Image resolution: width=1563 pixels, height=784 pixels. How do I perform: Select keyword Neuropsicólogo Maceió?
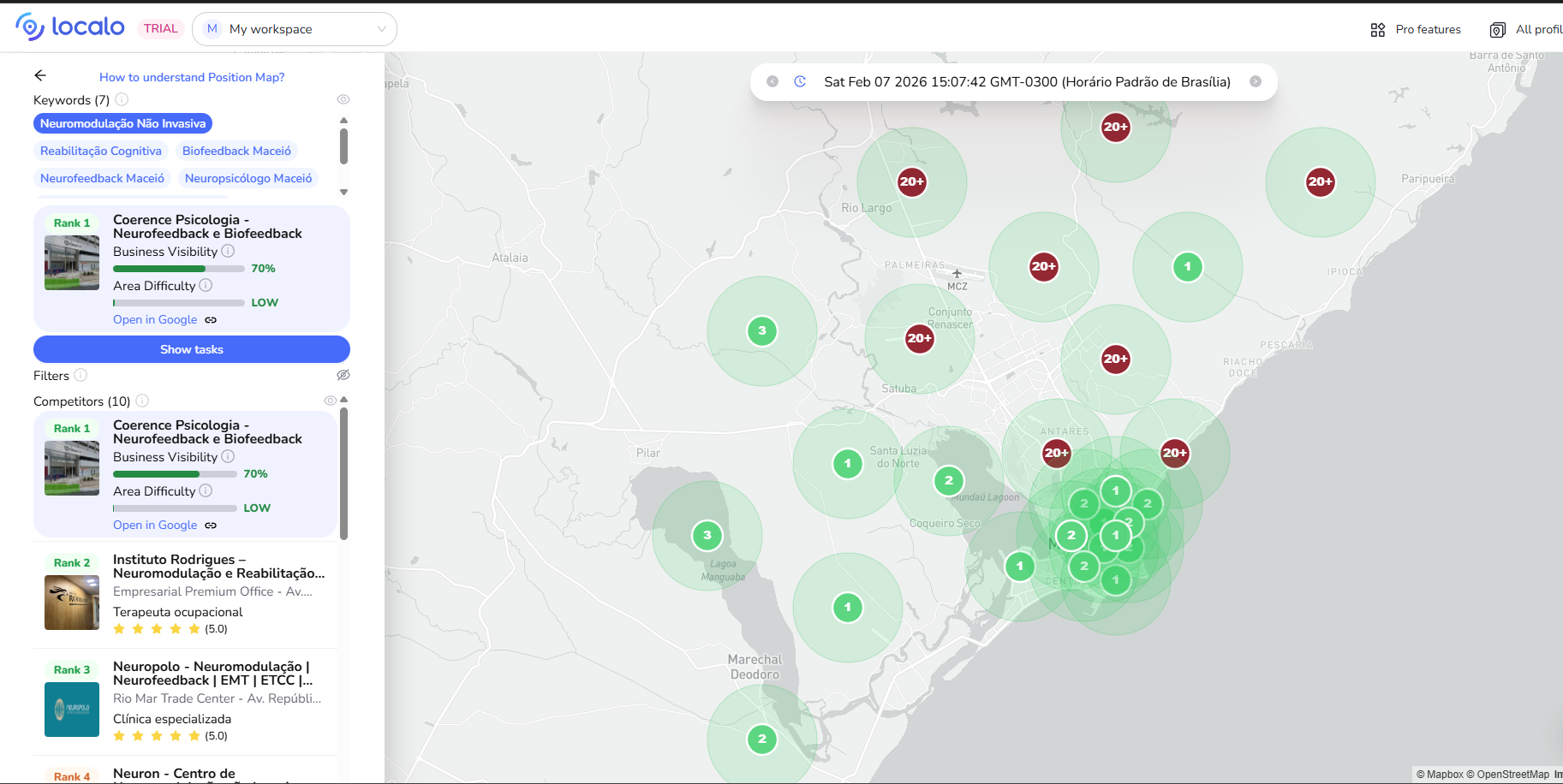tap(248, 178)
